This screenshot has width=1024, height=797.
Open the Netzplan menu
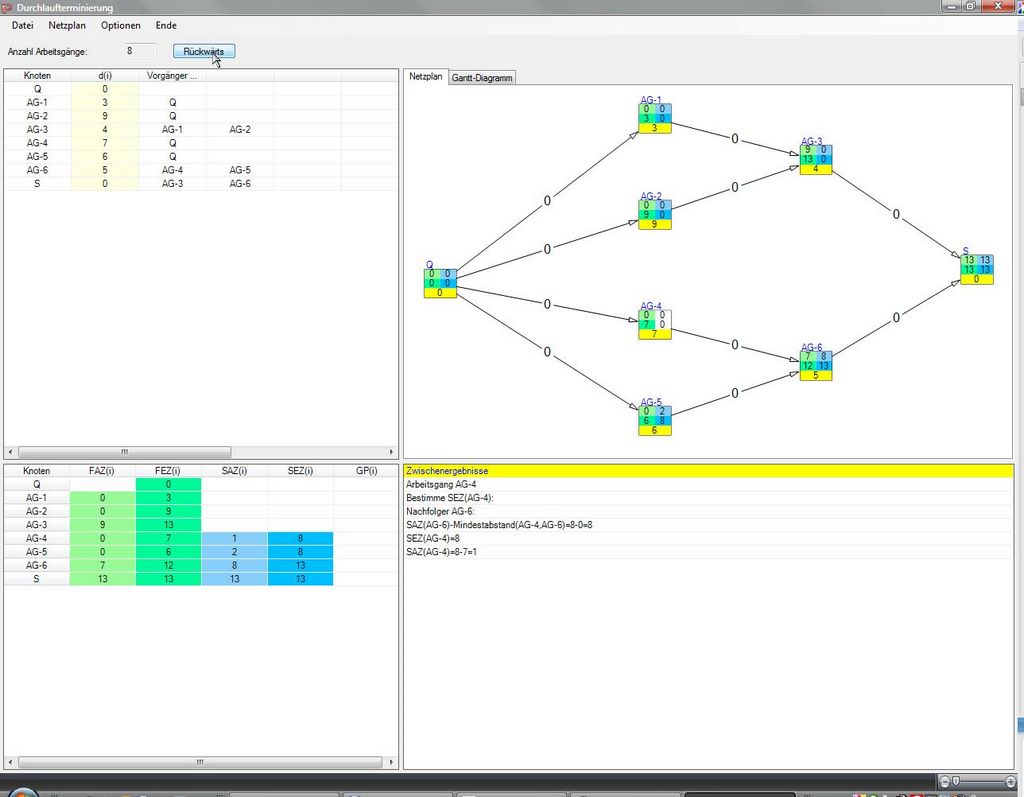click(67, 25)
